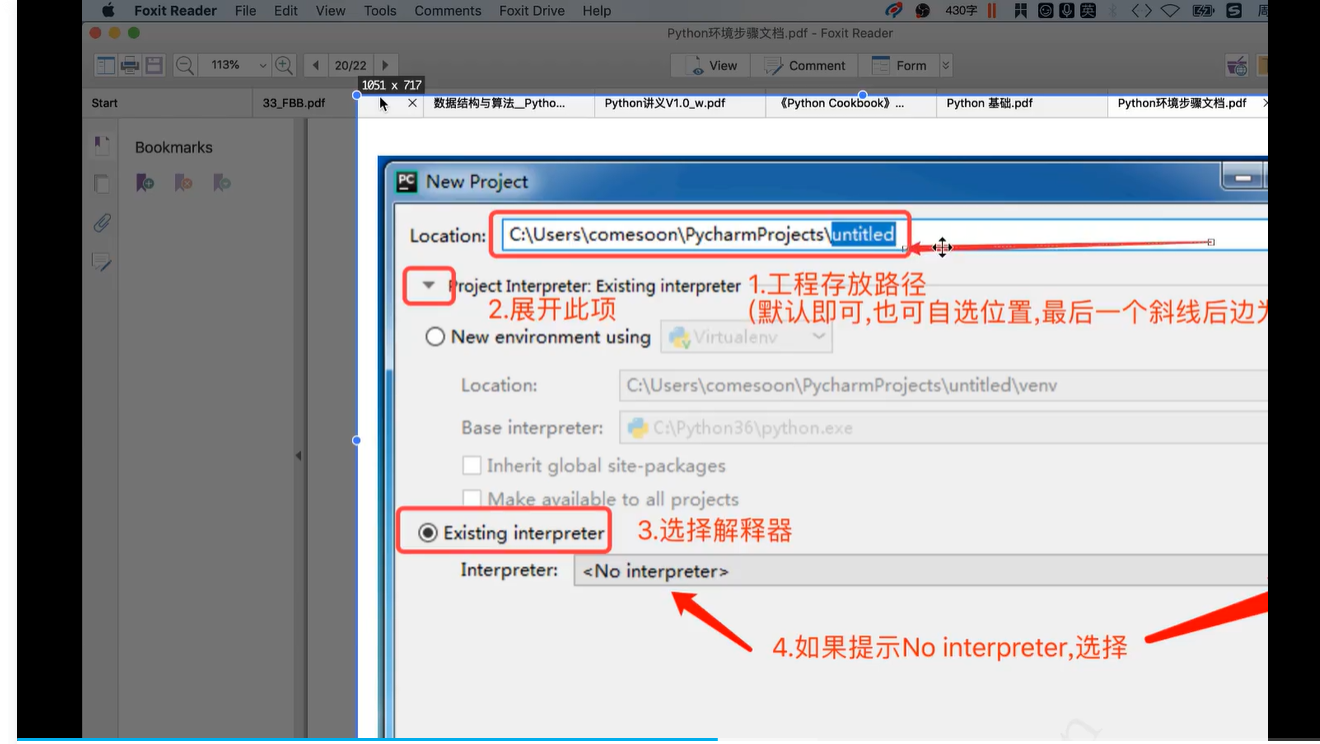Click the Save floppy disk icon
The image size is (1320, 744).
pos(154,65)
